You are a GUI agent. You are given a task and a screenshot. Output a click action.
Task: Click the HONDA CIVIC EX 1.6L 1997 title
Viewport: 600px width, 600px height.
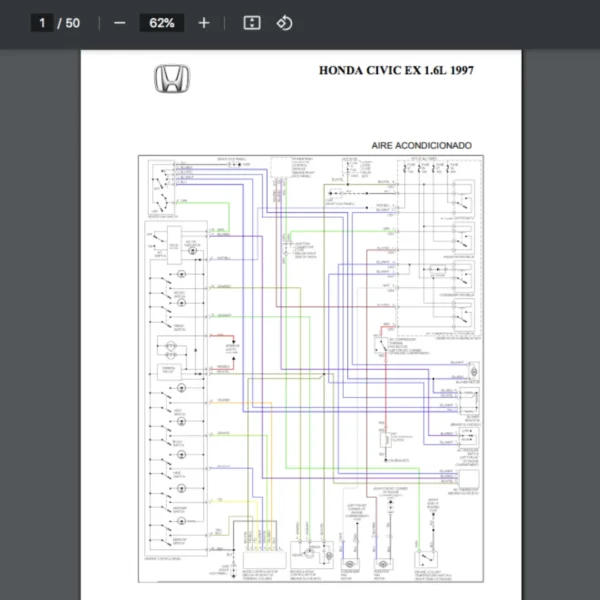coord(396,71)
